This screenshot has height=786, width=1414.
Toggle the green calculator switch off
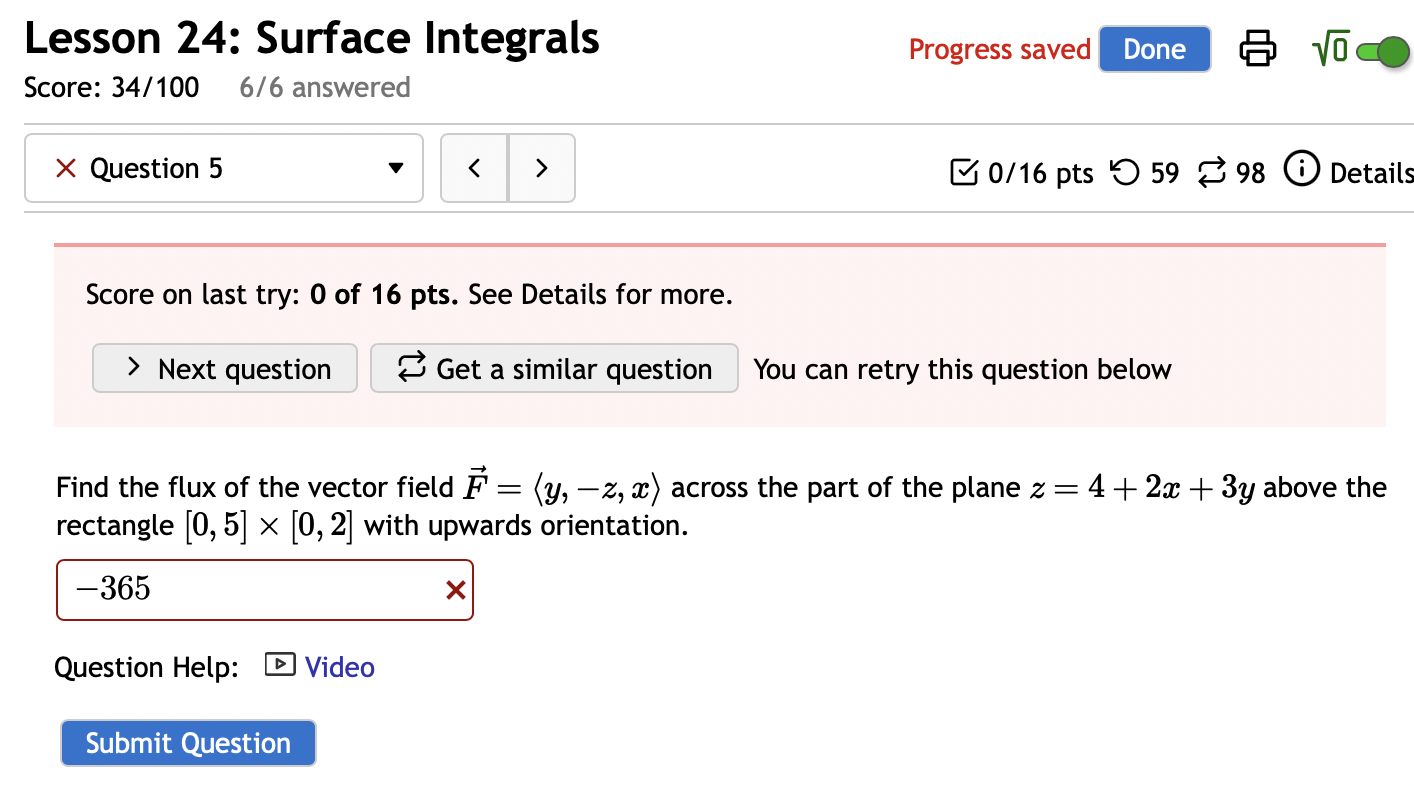[x=1385, y=51]
